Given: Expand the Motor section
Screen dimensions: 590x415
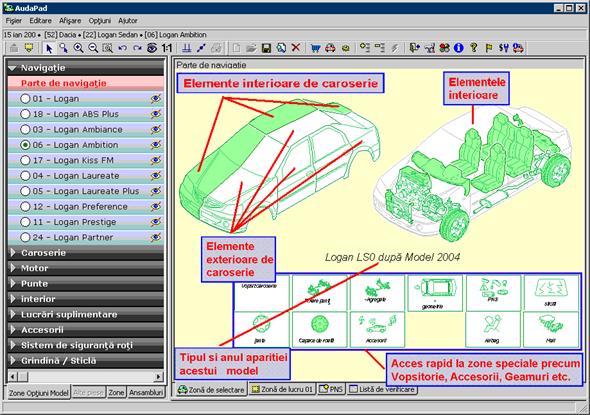Looking at the screenshot, I should 85,268.
